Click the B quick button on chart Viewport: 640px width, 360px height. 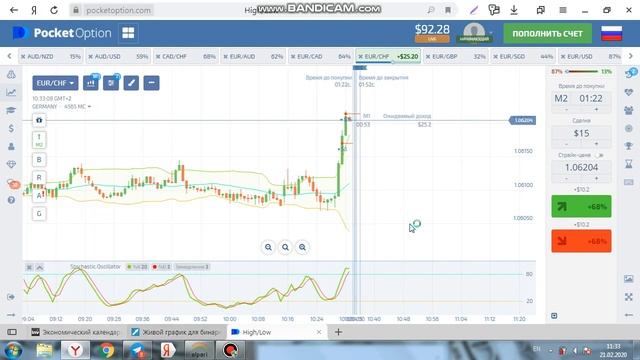tap(39, 160)
